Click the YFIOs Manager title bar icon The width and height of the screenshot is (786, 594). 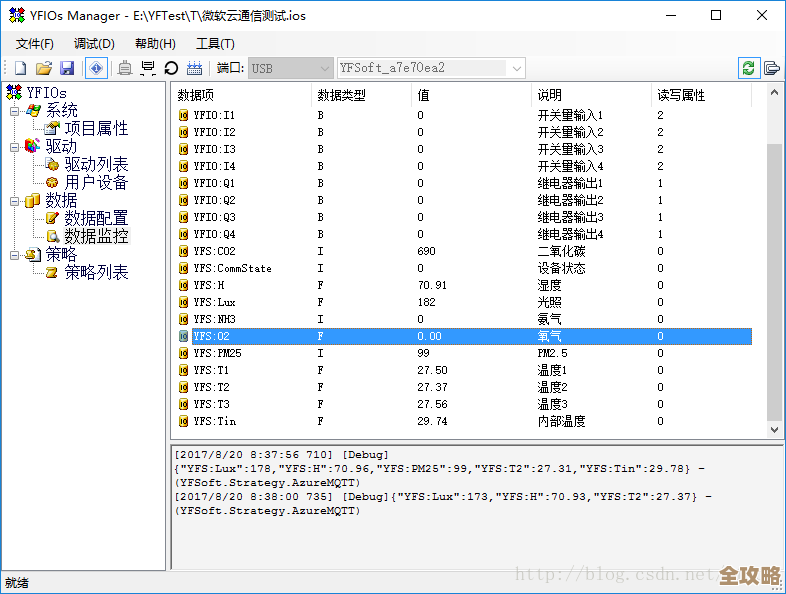[x=17, y=16]
